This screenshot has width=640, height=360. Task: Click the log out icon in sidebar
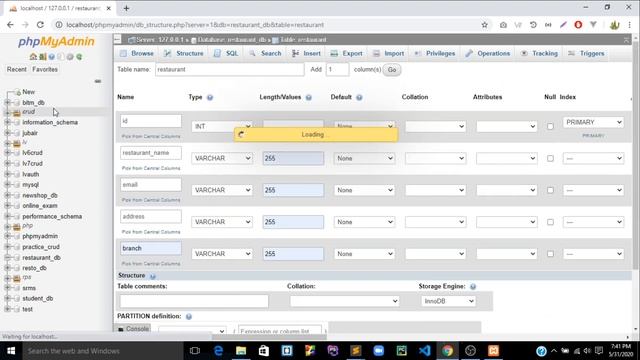42,57
